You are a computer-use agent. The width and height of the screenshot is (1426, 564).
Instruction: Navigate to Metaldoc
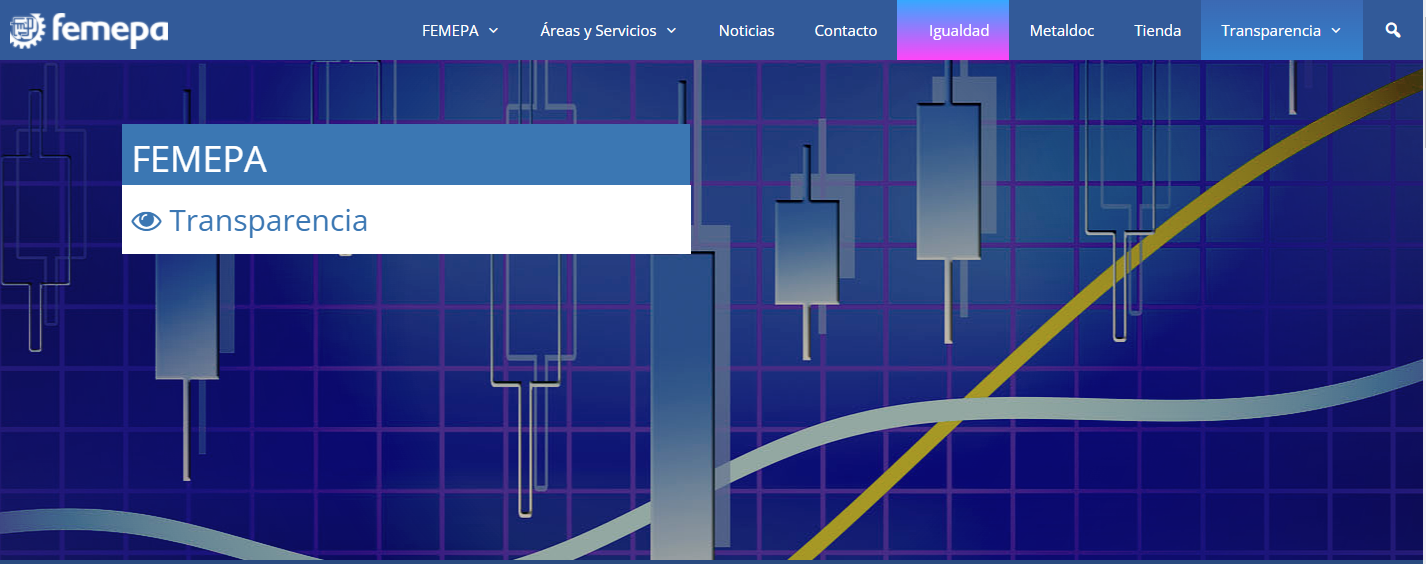click(1061, 31)
